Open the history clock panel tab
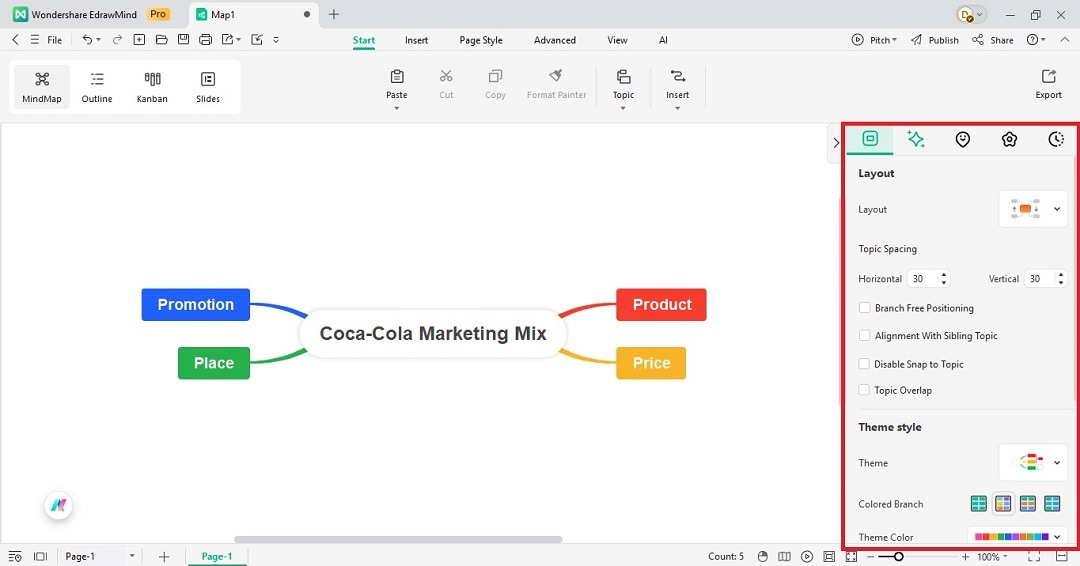This screenshot has width=1080, height=566. click(1056, 139)
